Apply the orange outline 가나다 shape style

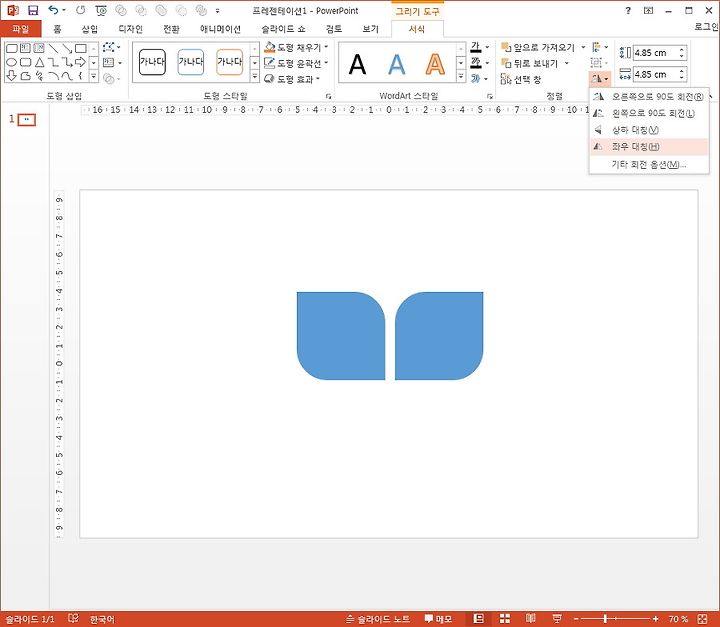(x=229, y=62)
